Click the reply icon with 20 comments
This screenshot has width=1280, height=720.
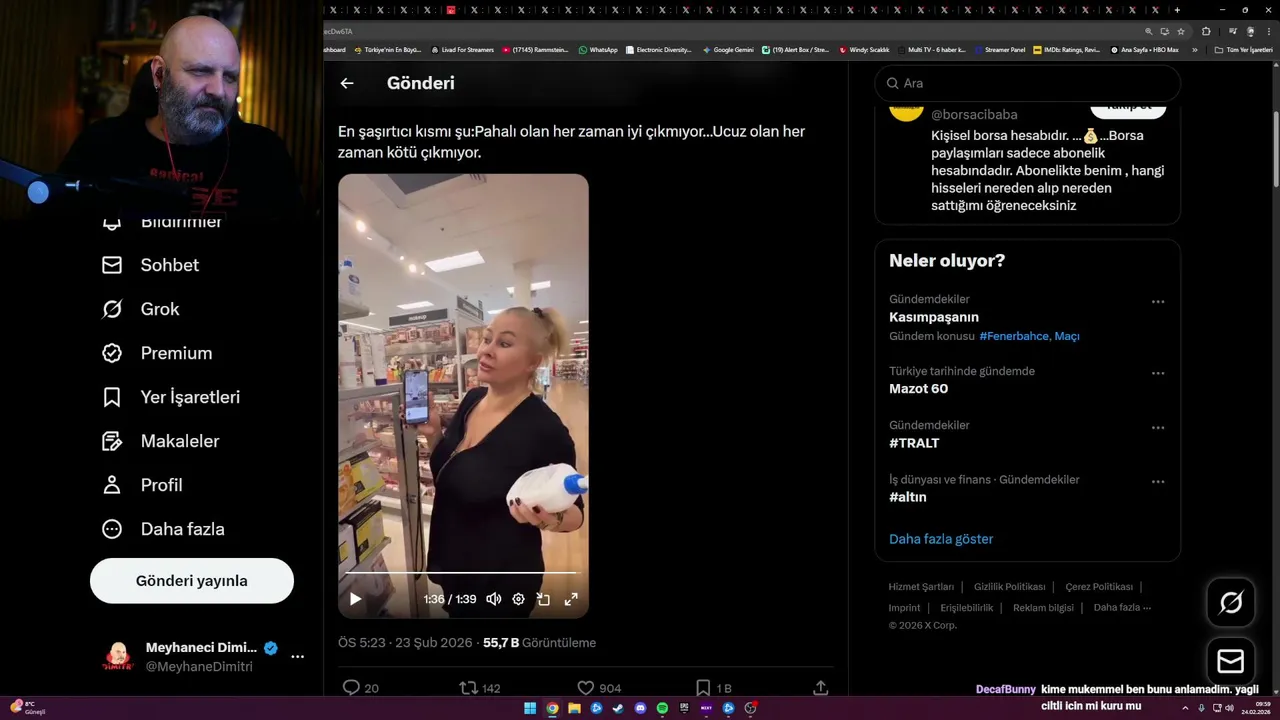tap(351, 688)
